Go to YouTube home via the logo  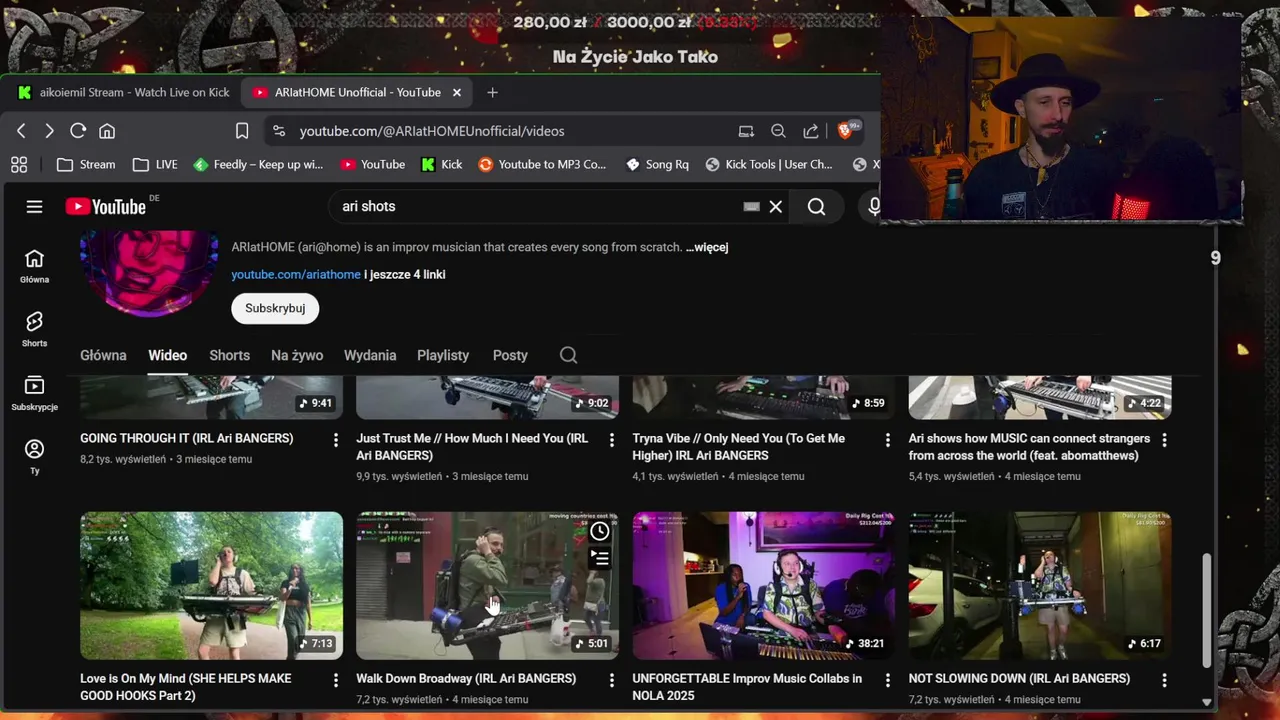click(x=106, y=206)
